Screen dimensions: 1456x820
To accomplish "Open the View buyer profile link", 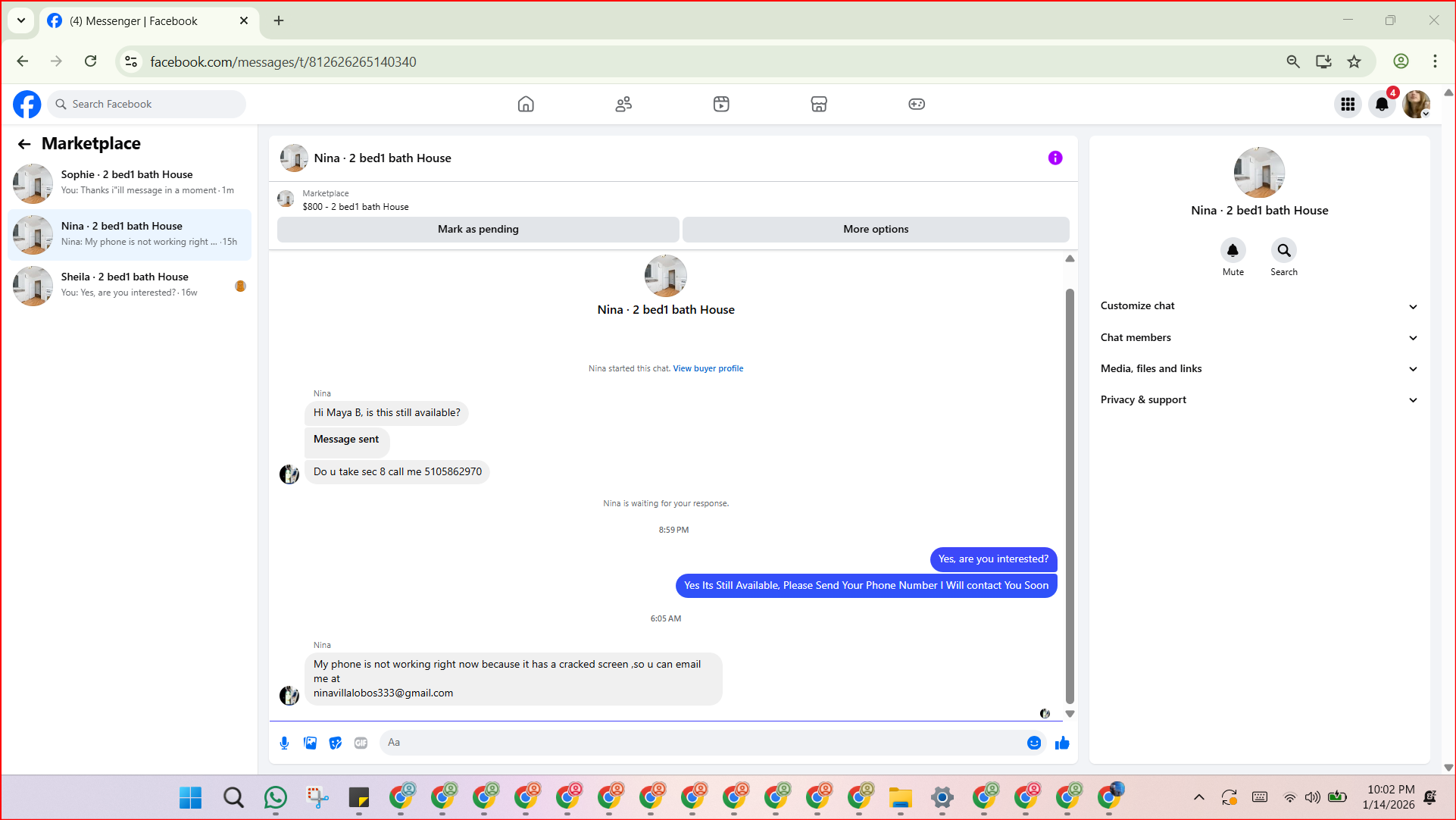I will 708,369.
